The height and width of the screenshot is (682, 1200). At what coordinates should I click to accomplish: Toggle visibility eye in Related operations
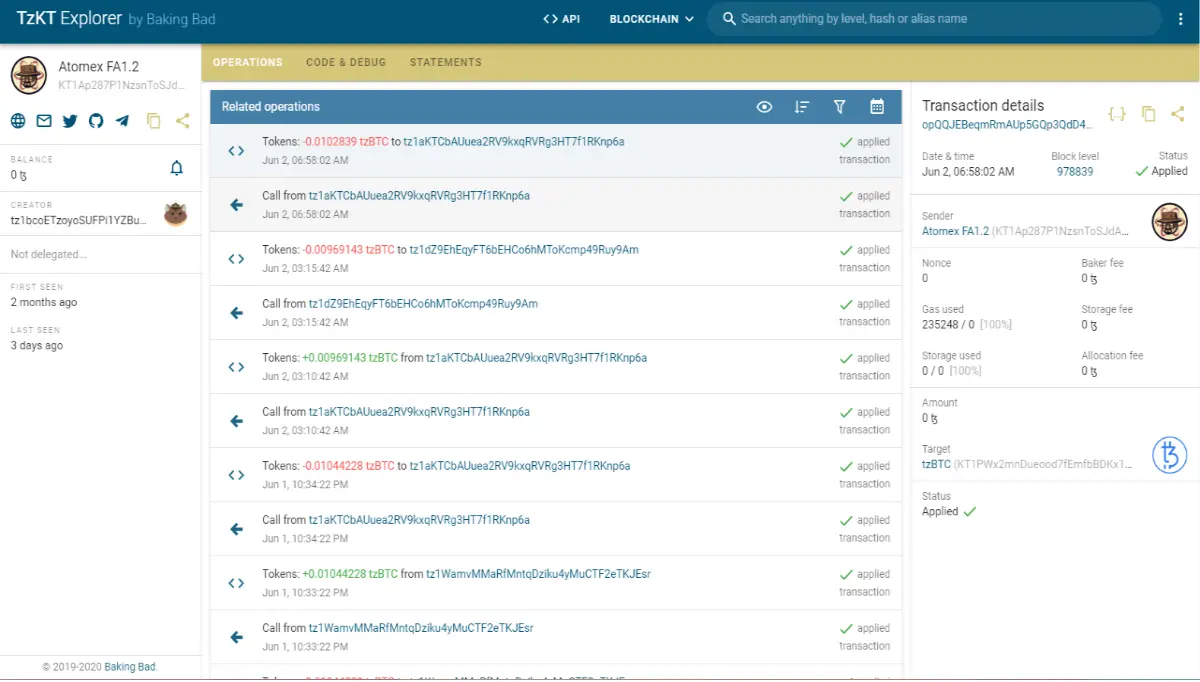point(765,107)
